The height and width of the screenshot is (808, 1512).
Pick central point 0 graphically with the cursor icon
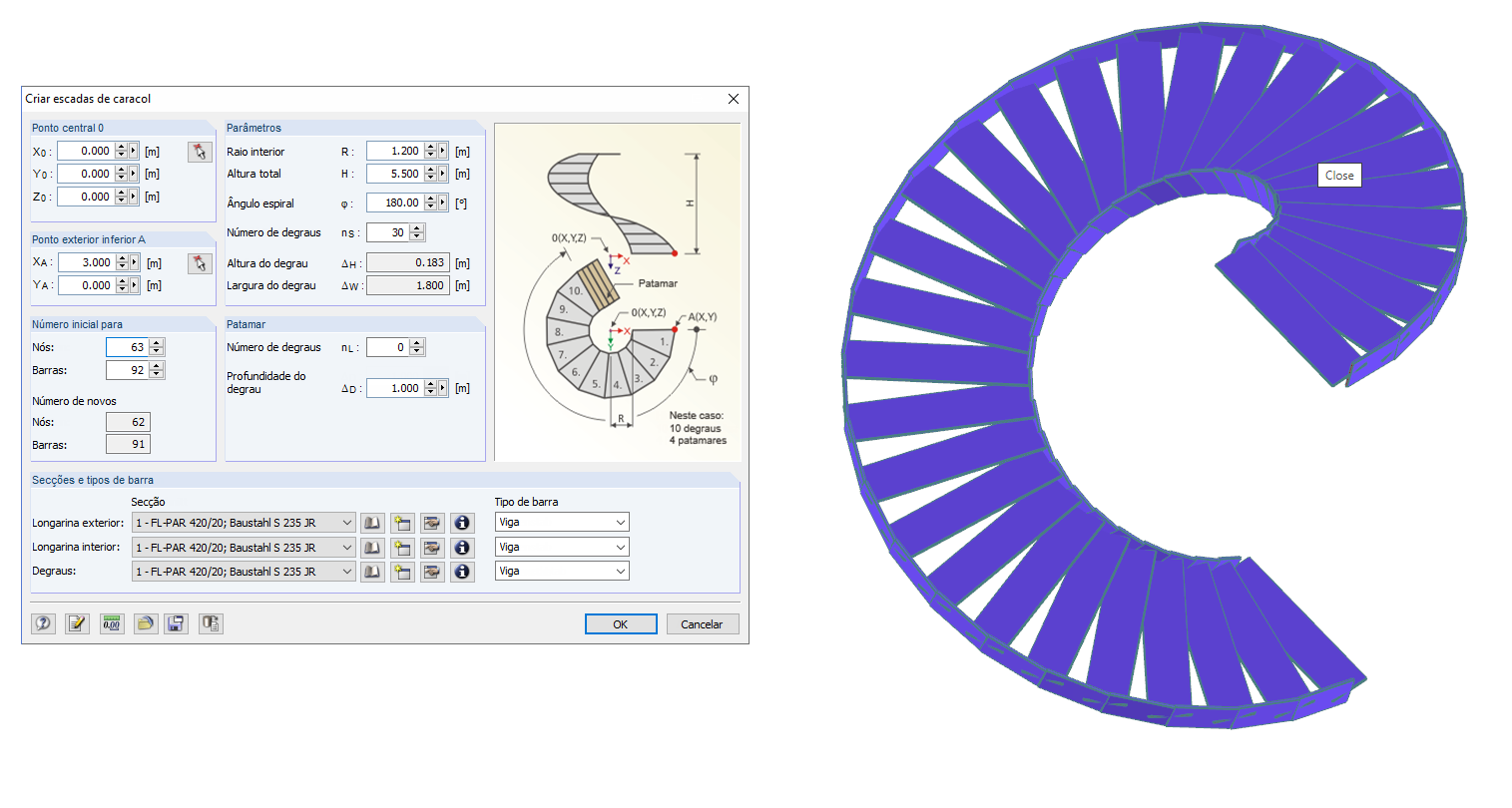[x=200, y=152]
